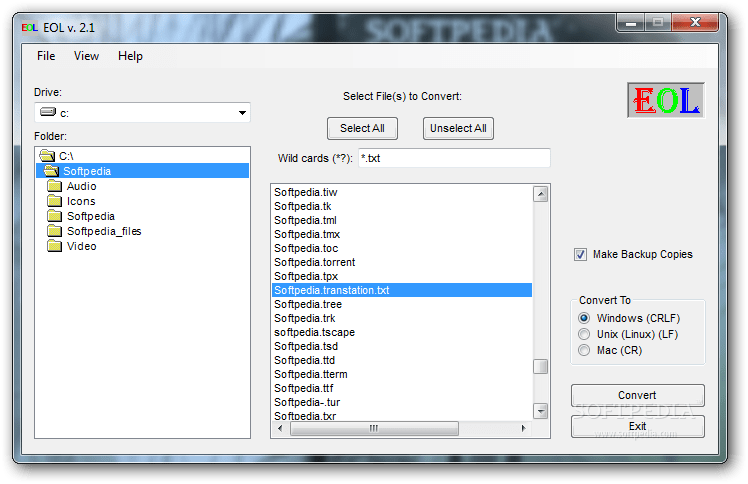748x484 pixels.
Task: Click the C:\ open folder icon
Action: [x=47, y=155]
